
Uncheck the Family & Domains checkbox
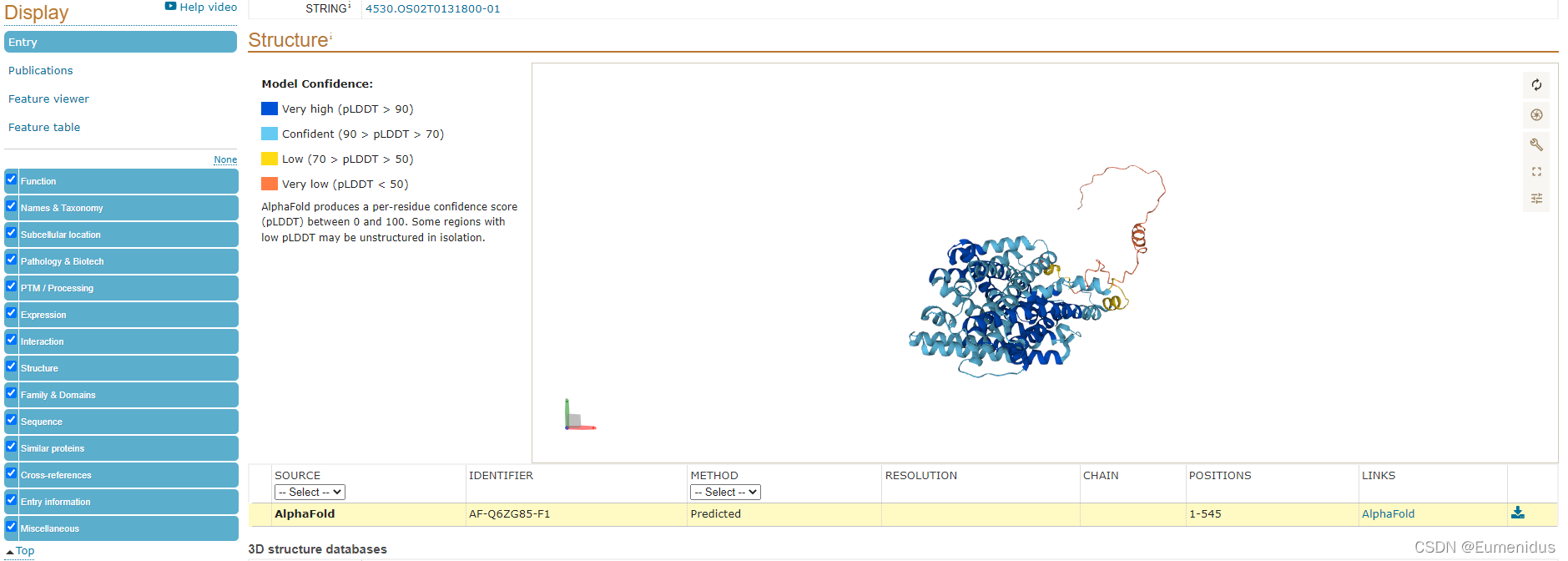[12, 393]
